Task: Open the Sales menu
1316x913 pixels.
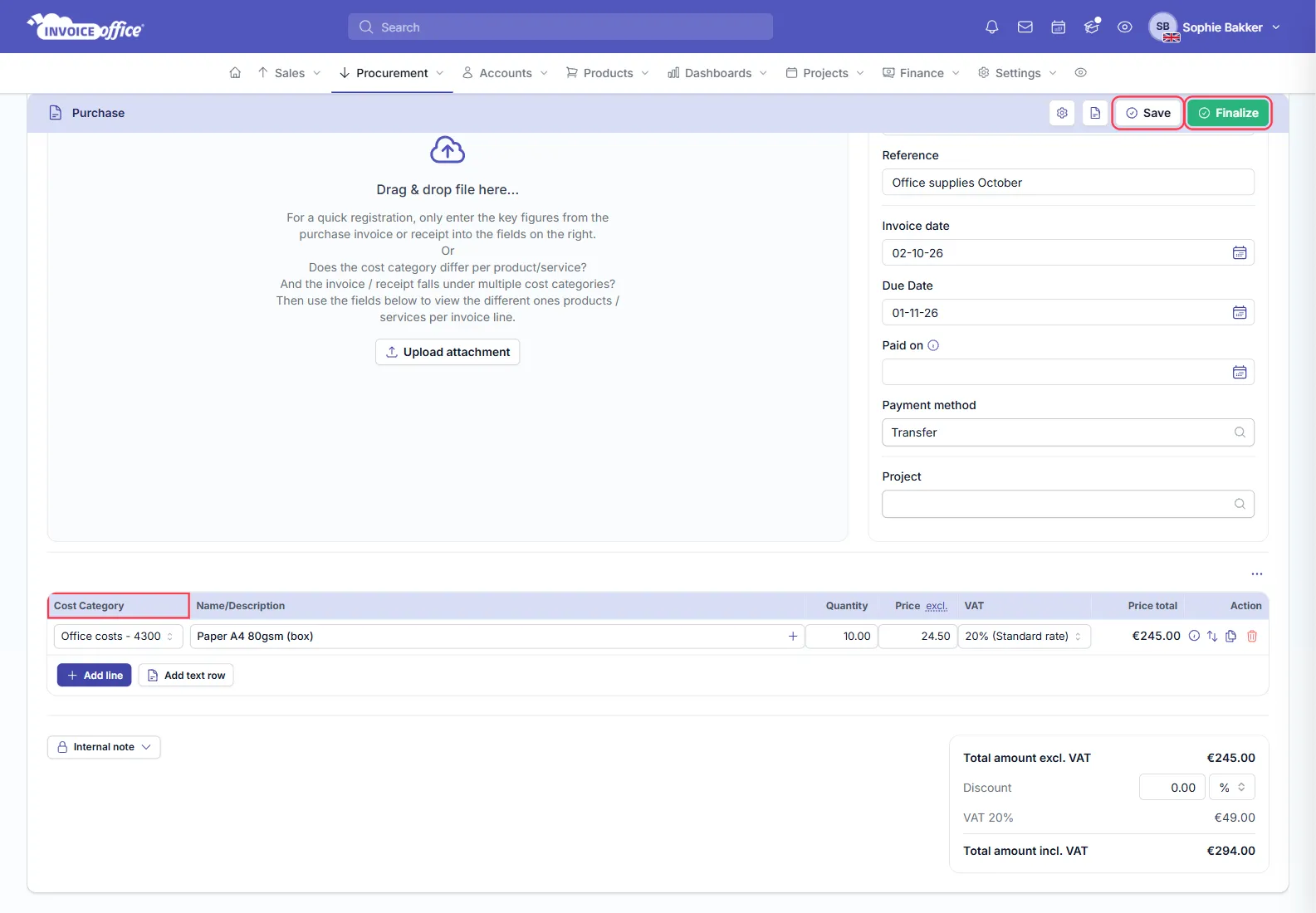Action: (x=290, y=73)
